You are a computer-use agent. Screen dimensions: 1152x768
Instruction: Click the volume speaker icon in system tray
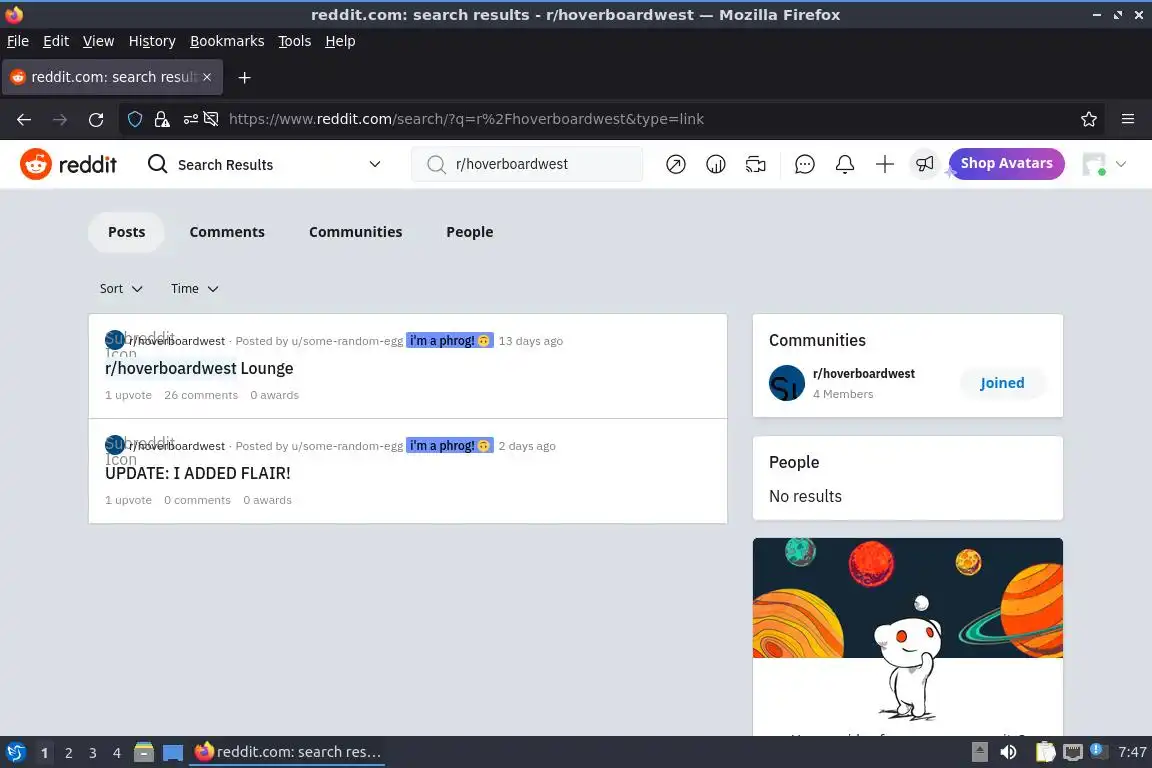tap(1008, 752)
